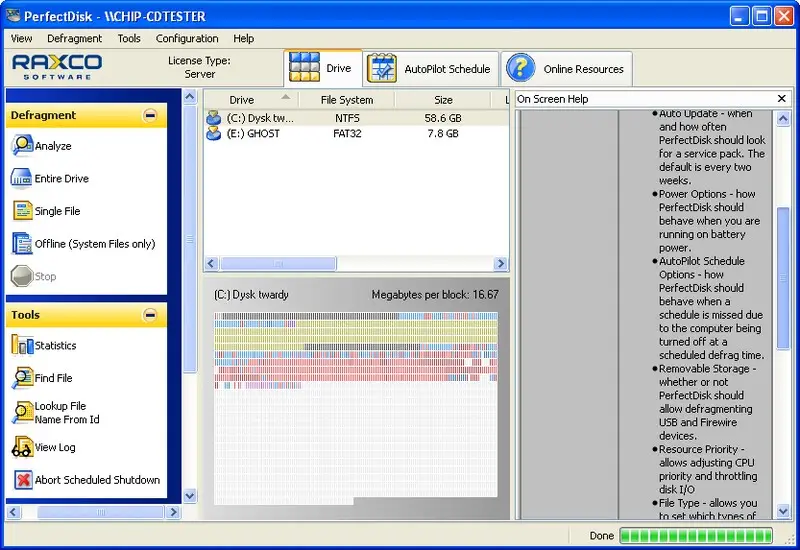
Task: Collapse the Tools panel section
Action: (x=150, y=315)
